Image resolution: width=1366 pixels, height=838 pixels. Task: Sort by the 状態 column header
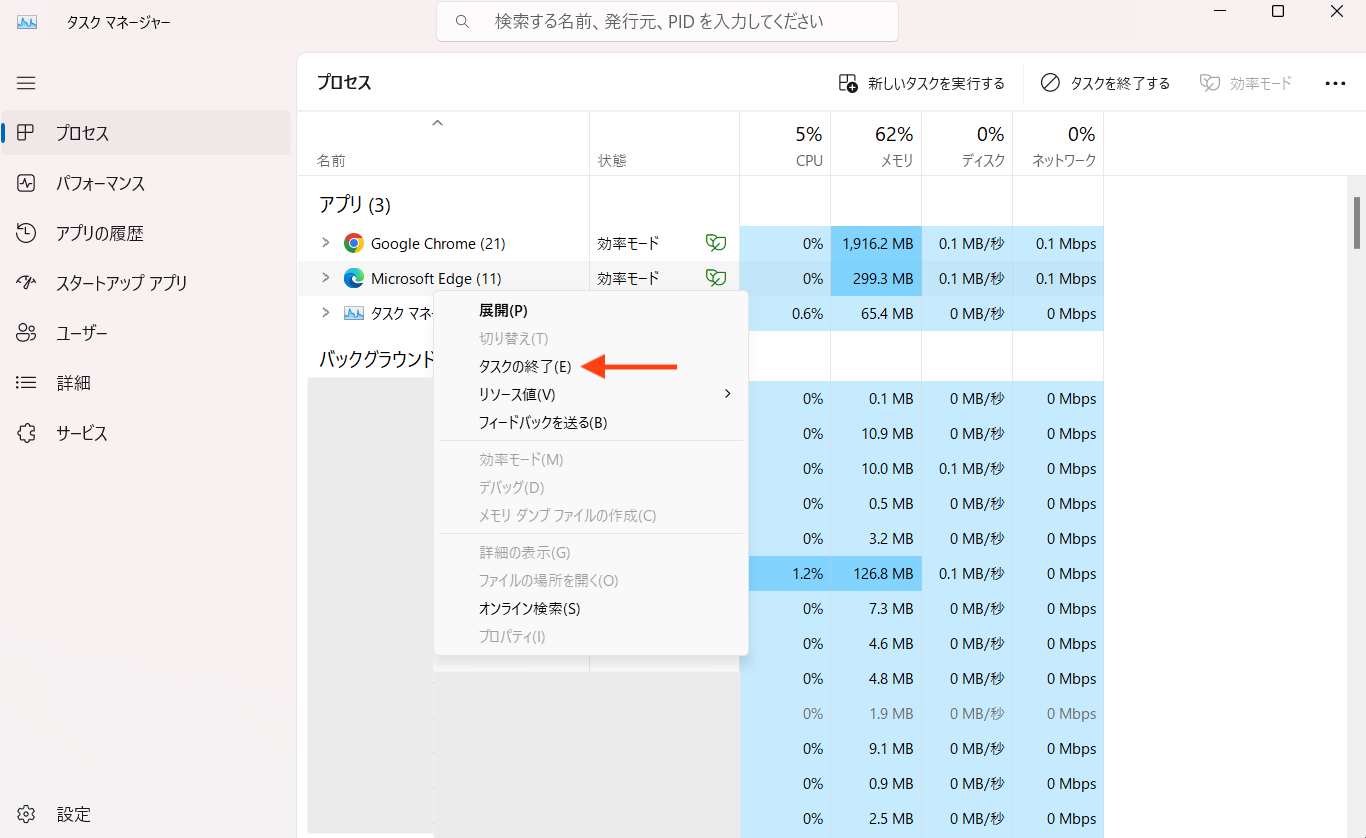[664, 144]
